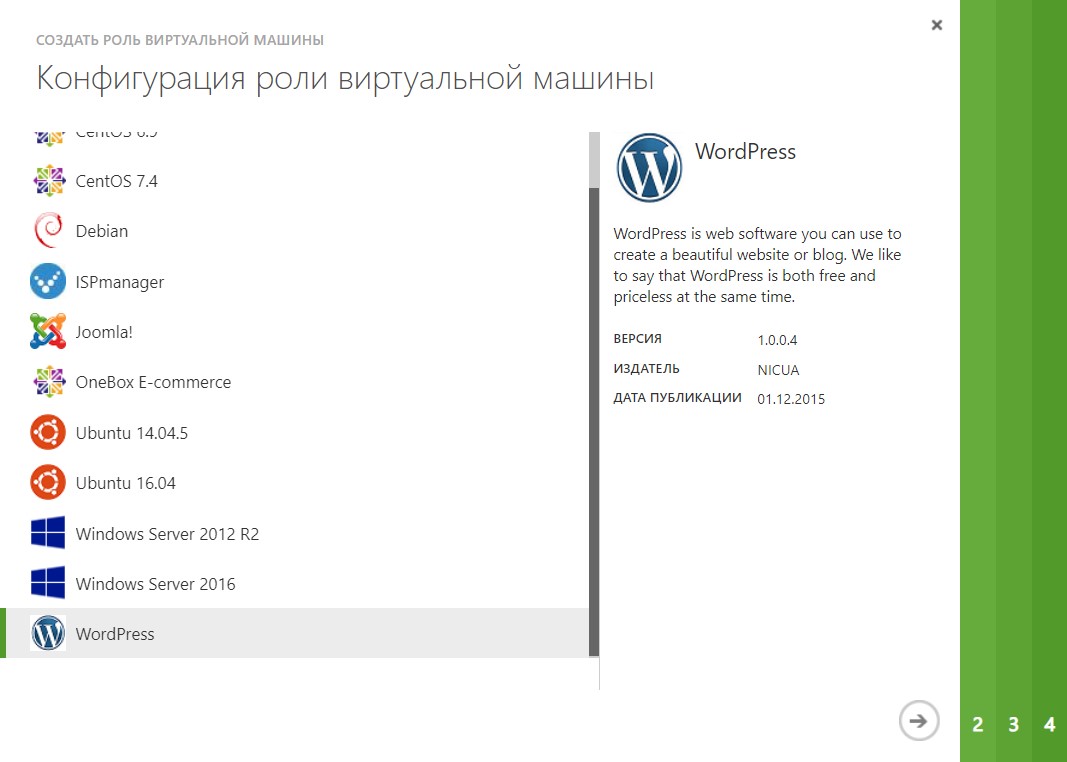Click the large WordPress logo in details
Viewport: 1067px width, 762px height.
pos(649,167)
